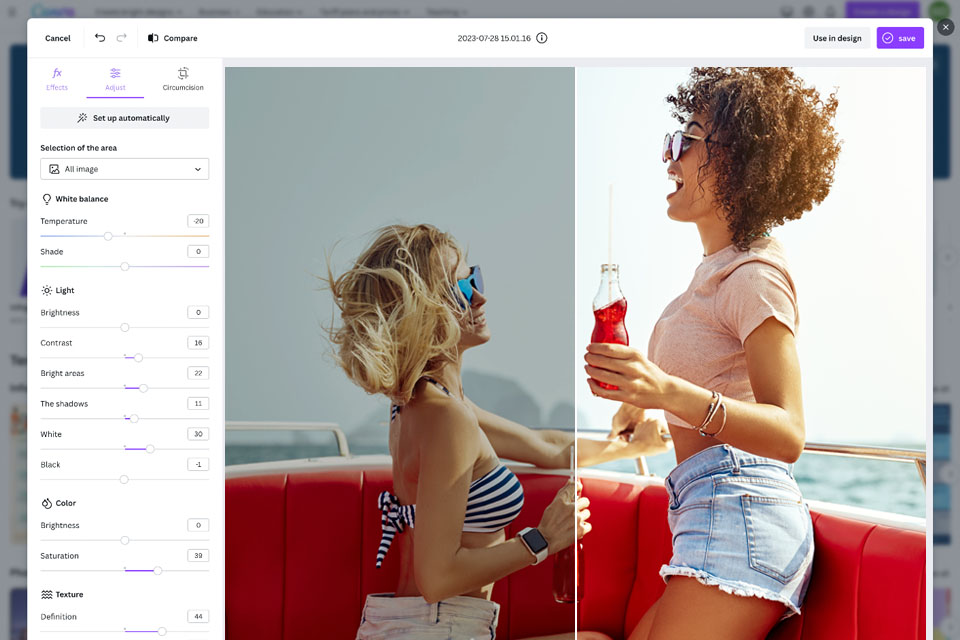Click the Temperature value field
This screenshot has height=640, width=960.
click(198, 221)
